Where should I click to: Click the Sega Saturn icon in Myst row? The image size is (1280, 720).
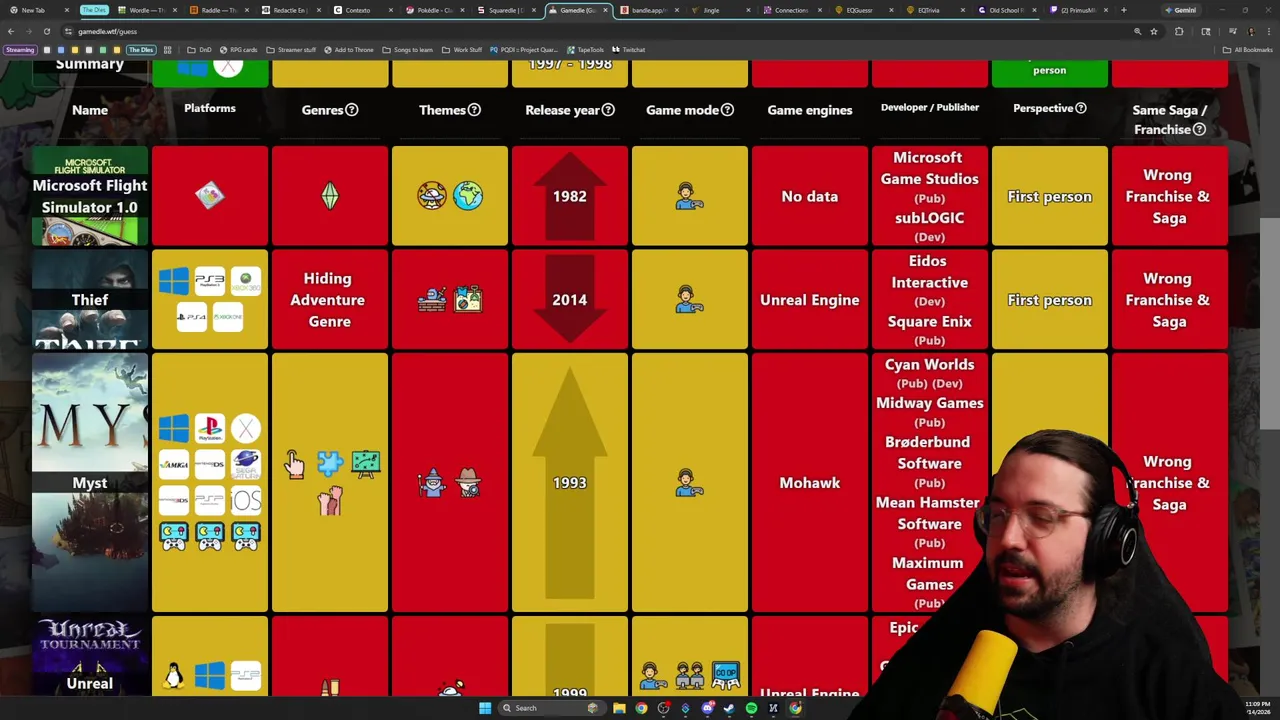[245, 464]
